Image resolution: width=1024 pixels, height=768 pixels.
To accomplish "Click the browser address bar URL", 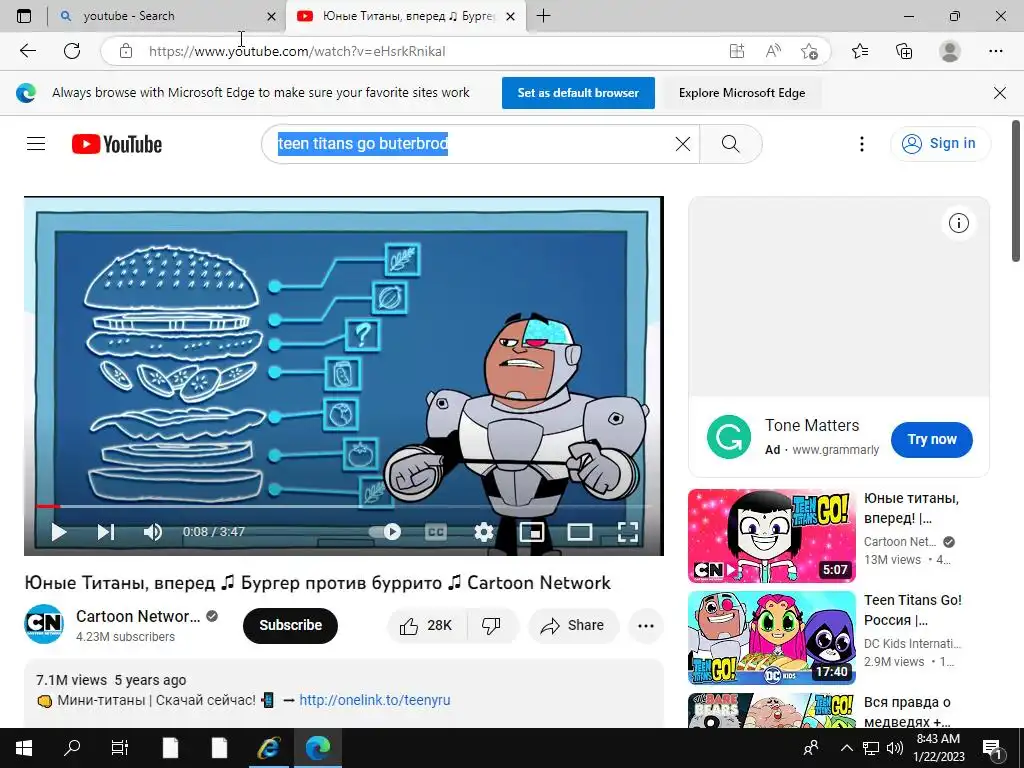I will (297, 51).
